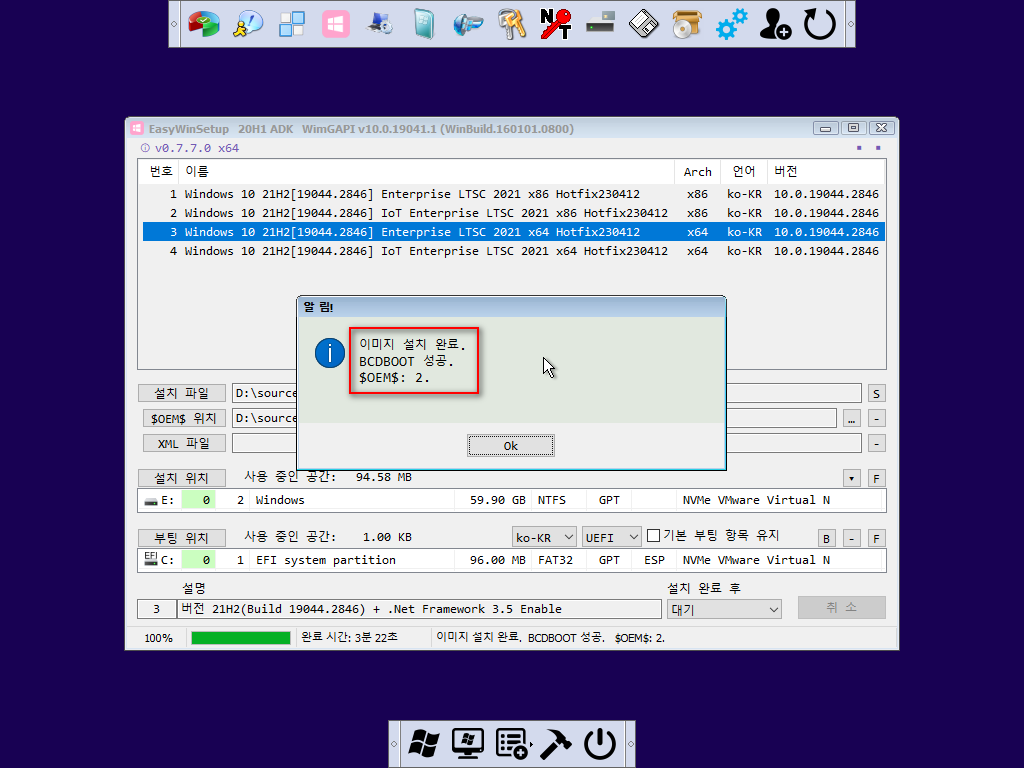
Task: Open the hard drive device icon
Action: [x=600, y=24]
